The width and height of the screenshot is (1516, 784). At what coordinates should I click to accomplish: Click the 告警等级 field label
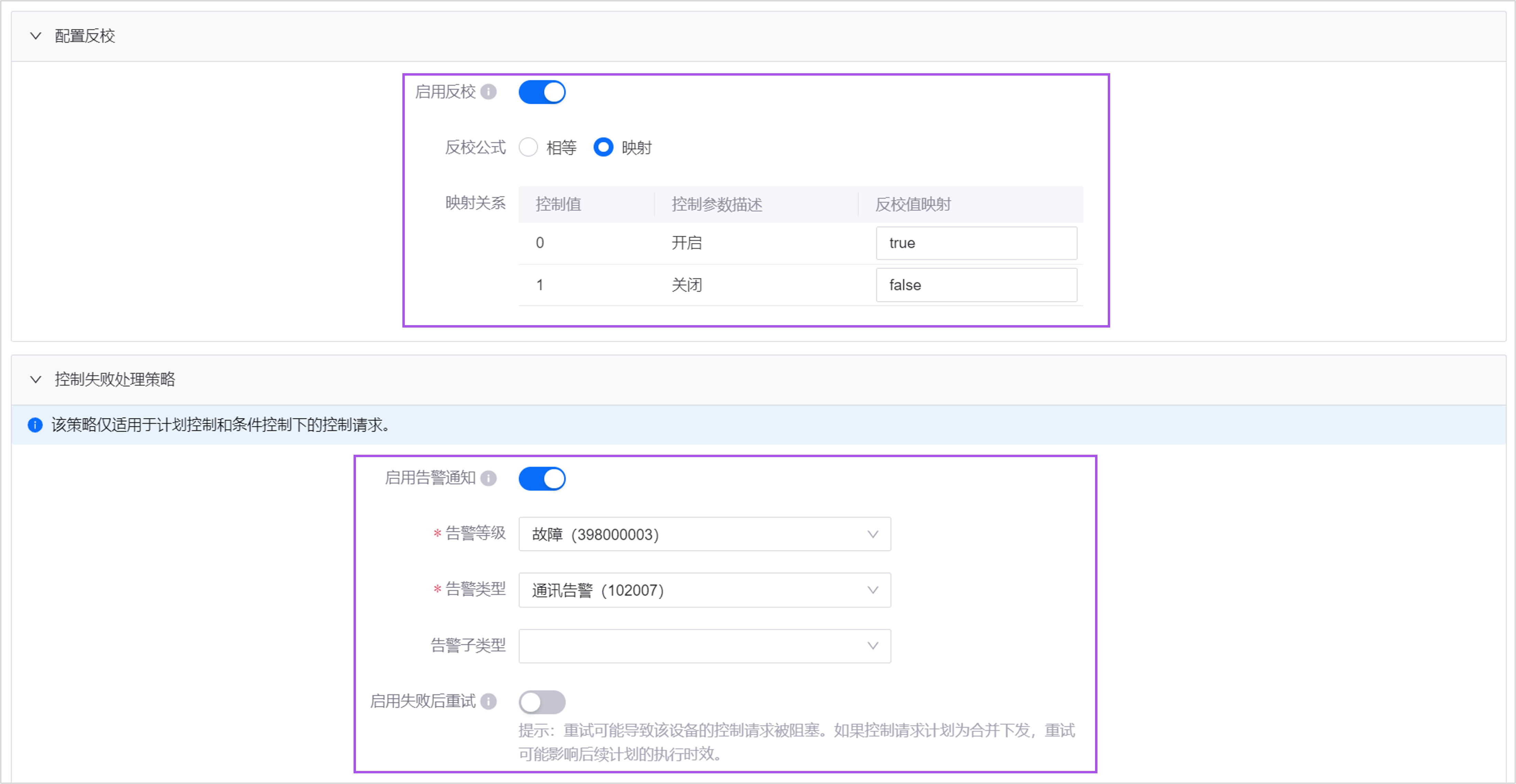tap(475, 533)
